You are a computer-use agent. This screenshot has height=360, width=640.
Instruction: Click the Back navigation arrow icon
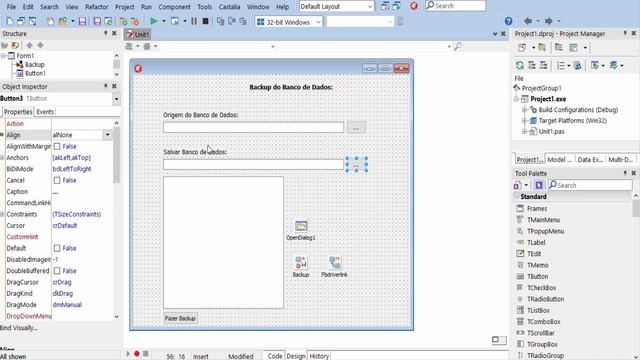(x=528, y=21)
